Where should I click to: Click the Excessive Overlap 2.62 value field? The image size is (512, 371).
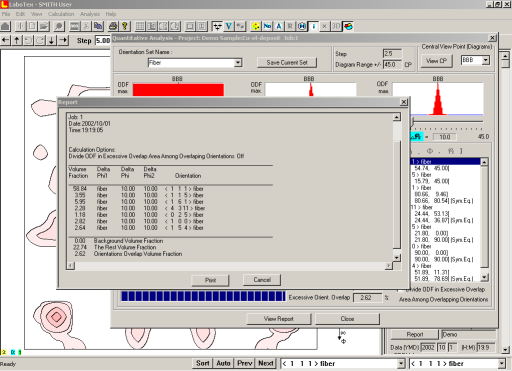(x=367, y=298)
